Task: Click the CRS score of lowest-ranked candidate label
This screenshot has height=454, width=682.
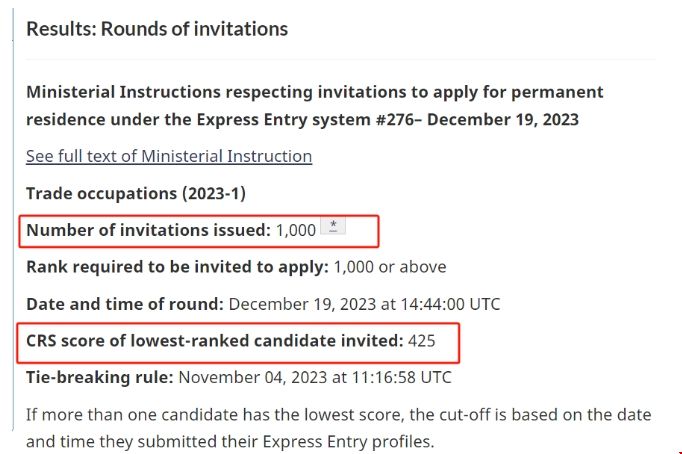Action: click(214, 341)
